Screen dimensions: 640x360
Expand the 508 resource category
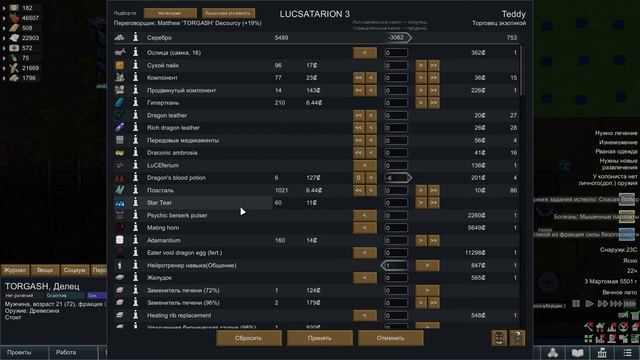(4, 28)
